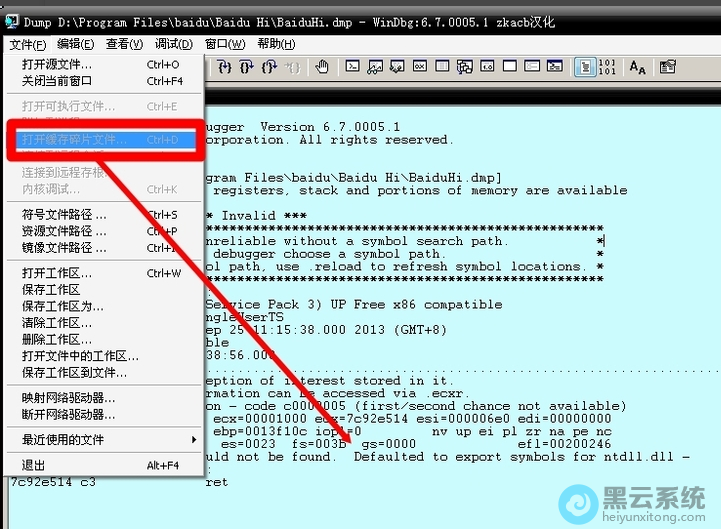Open the Watch window toolbar icon
This screenshot has height=529, width=721.
pyautogui.click(x=375, y=67)
